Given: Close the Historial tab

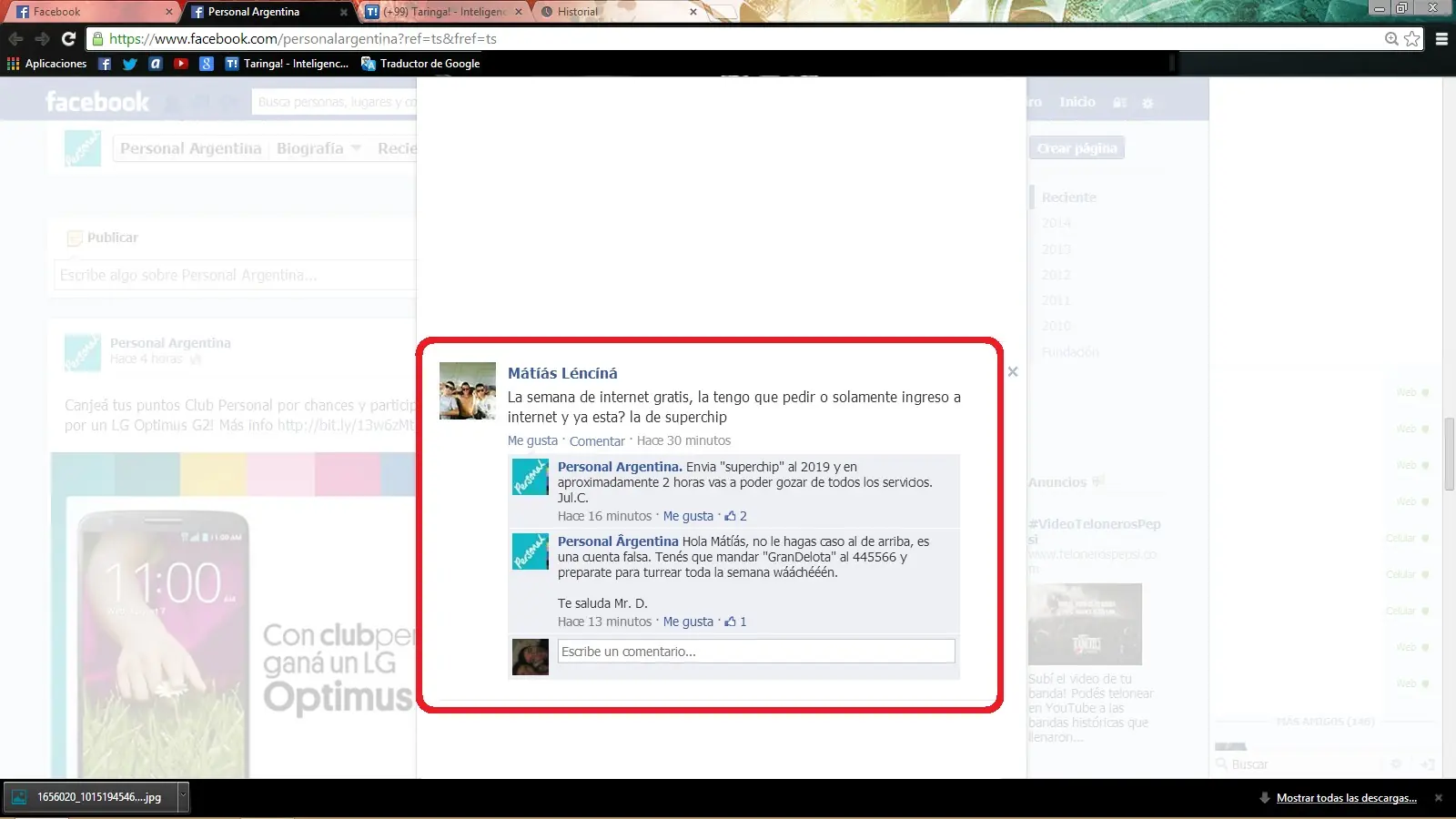Looking at the screenshot, I should [693, 12].
